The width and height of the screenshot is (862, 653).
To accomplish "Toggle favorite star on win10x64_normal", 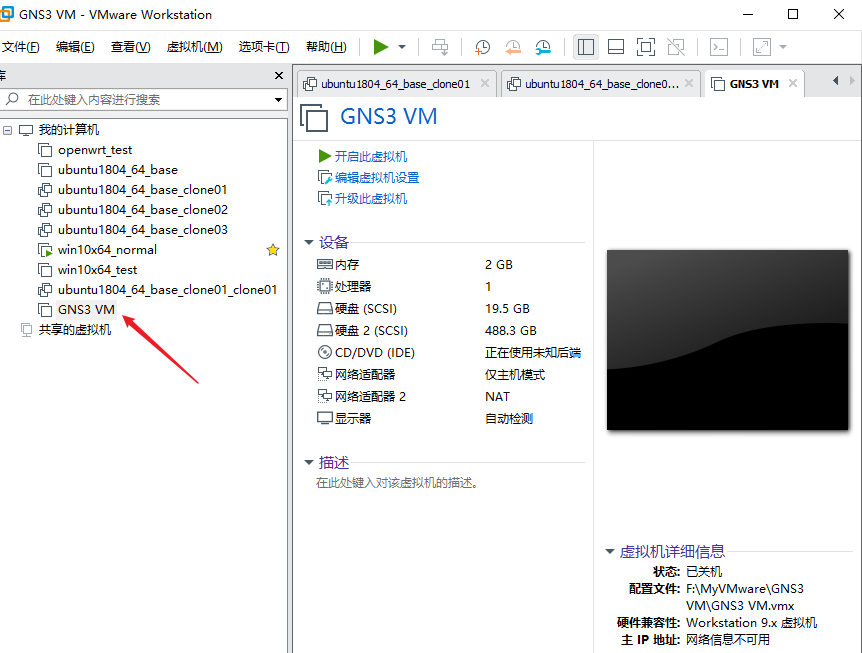I will click(273, 250).
